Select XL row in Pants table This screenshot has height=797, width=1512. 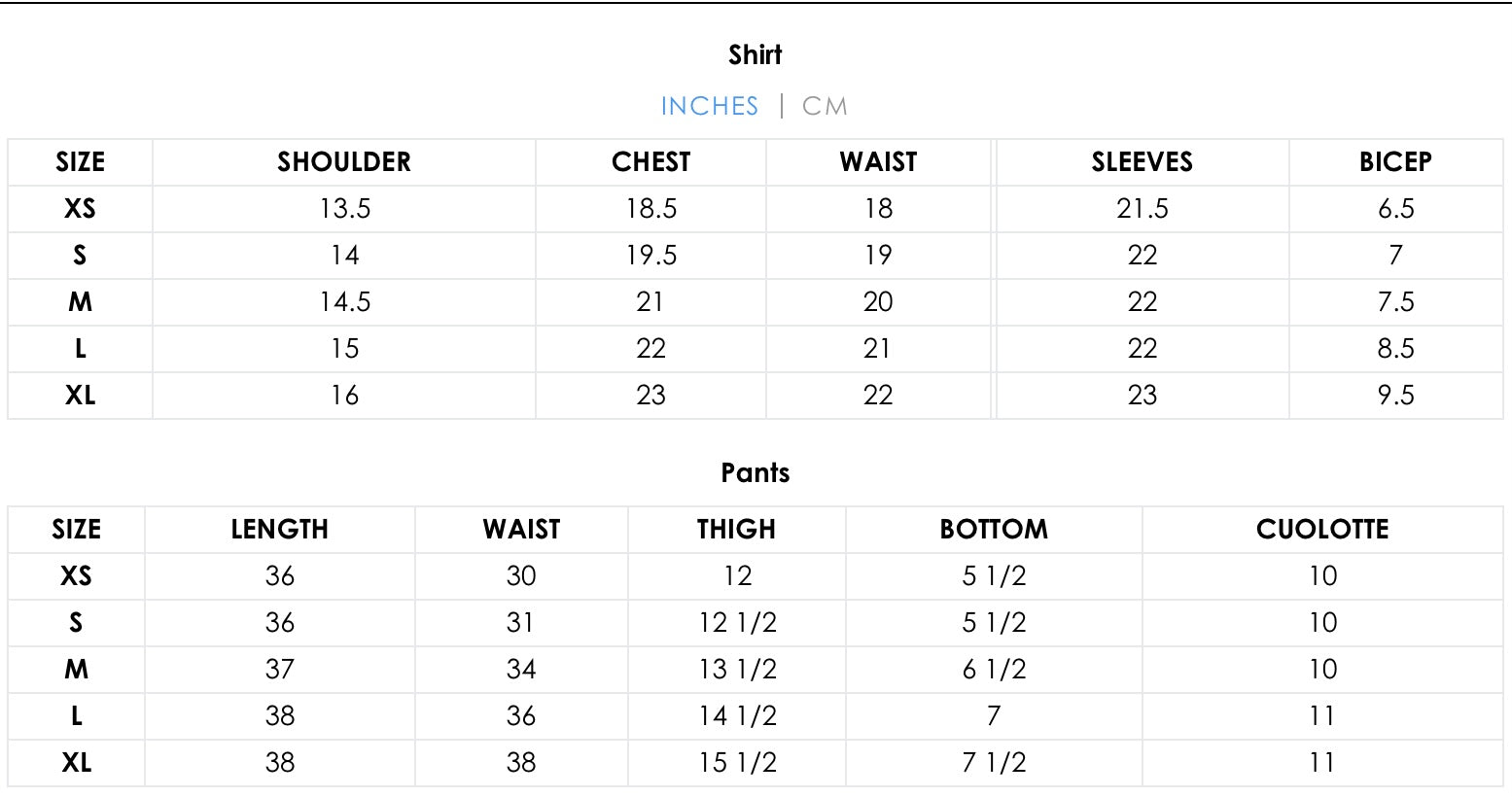[x=76, y=763]
